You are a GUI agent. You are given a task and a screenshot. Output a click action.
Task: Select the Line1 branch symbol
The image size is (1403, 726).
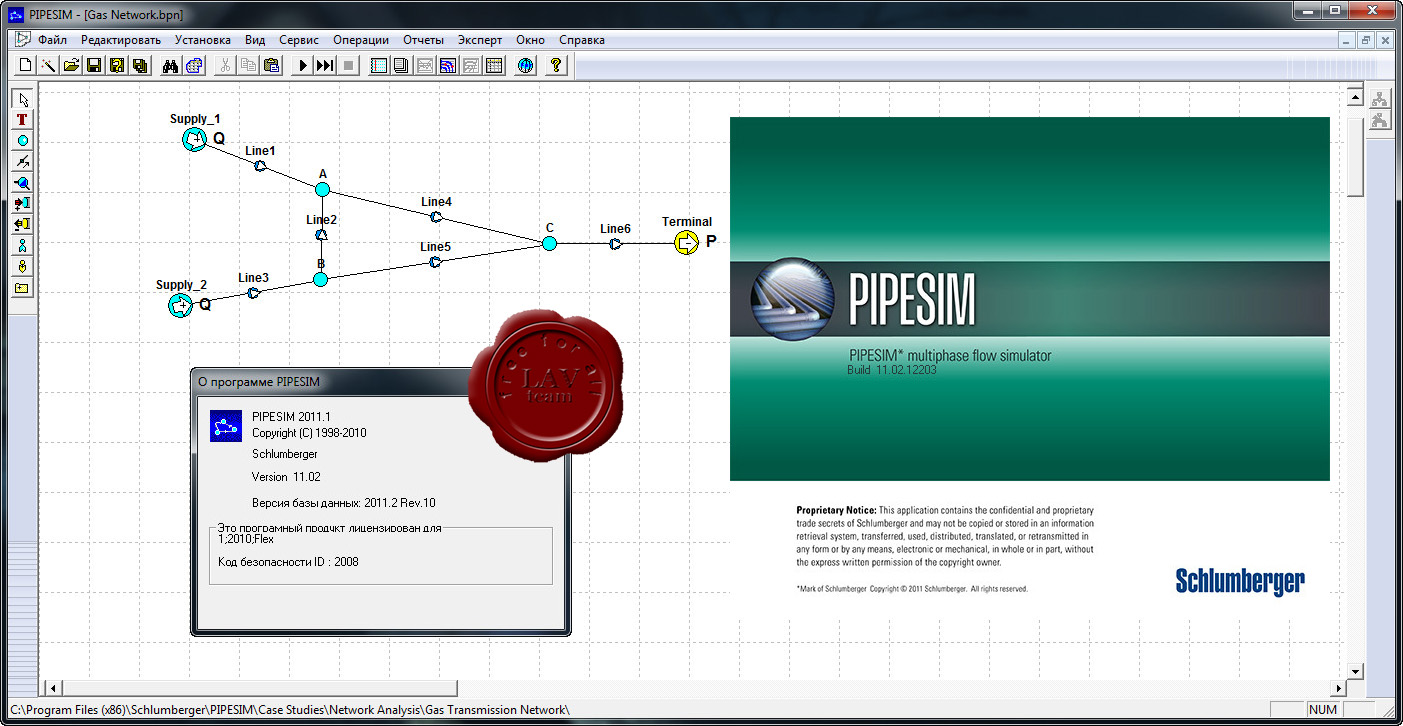(260, 167)
